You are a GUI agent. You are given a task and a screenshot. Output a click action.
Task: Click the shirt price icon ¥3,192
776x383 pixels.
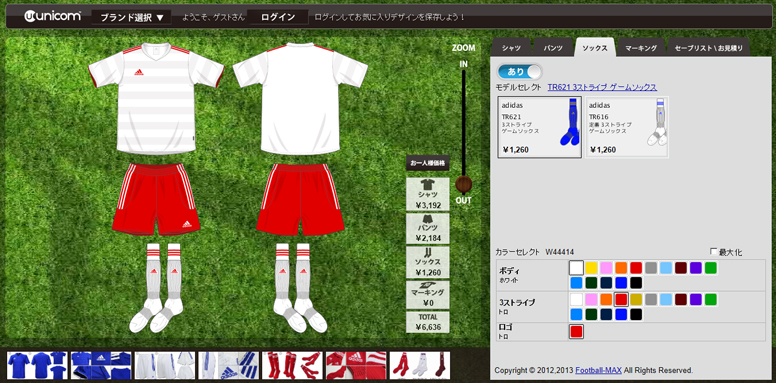coord(428,194)
